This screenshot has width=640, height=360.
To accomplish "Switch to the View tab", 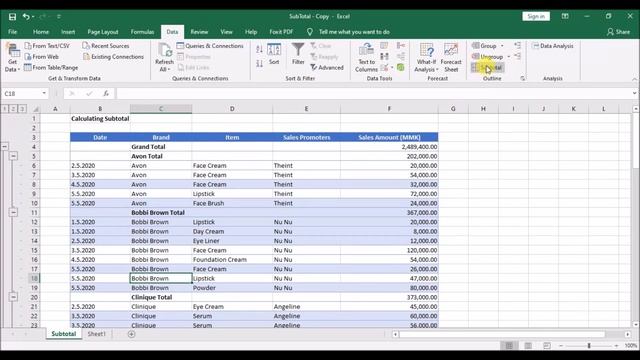I will pos(227,32).
